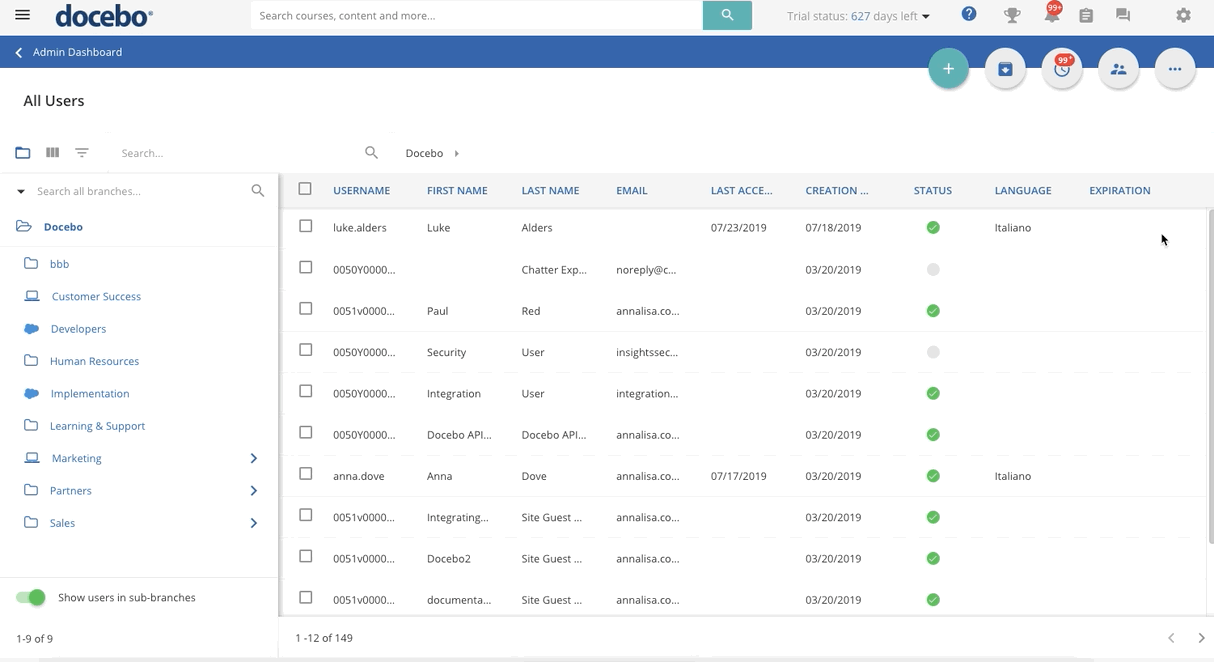Open the Implementation branch
Viewport: 1214px width, 662px height.
pyautogui.click(x=90, y=394)
